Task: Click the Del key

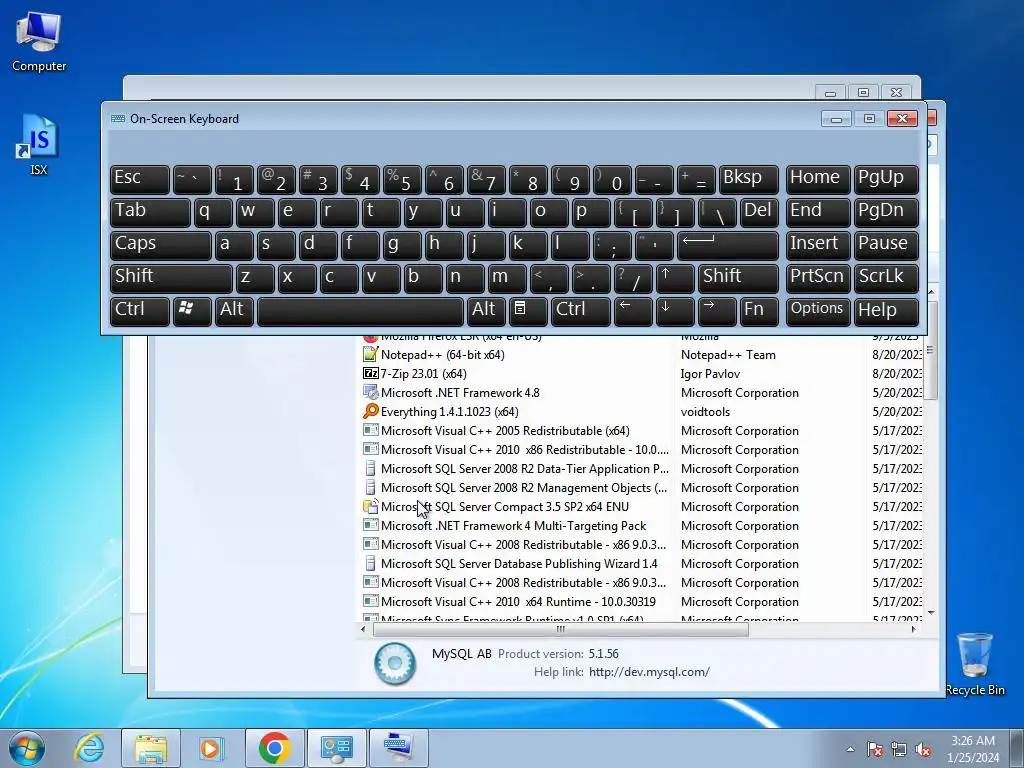Action: tap(759, 212)
